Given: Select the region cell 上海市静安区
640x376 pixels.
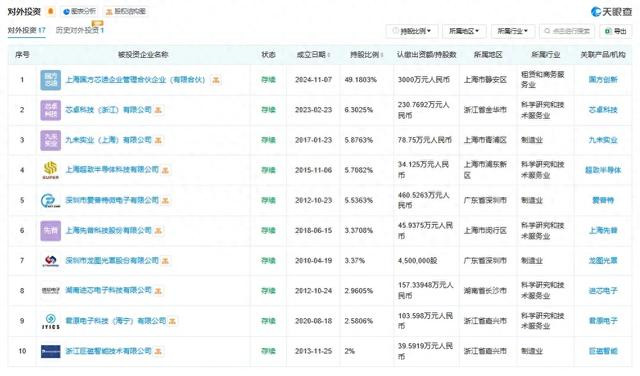Looking at the screenshot, I should (x=485, y=80).
